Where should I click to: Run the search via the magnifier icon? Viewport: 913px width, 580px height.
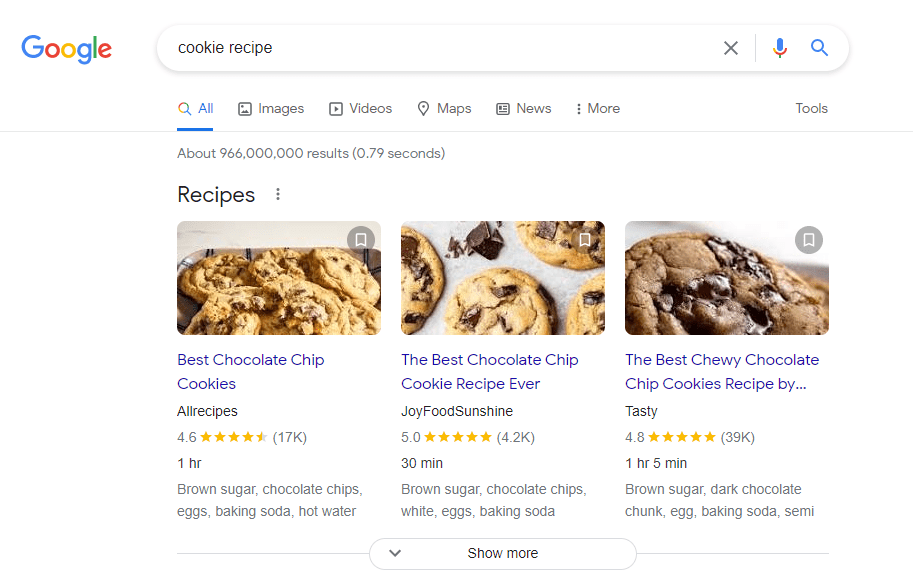point(819,47)
